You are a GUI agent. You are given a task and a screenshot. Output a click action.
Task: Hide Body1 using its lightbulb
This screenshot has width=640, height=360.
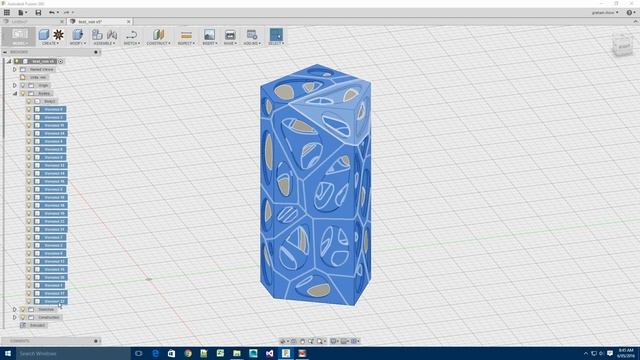(x=29, y=101)
